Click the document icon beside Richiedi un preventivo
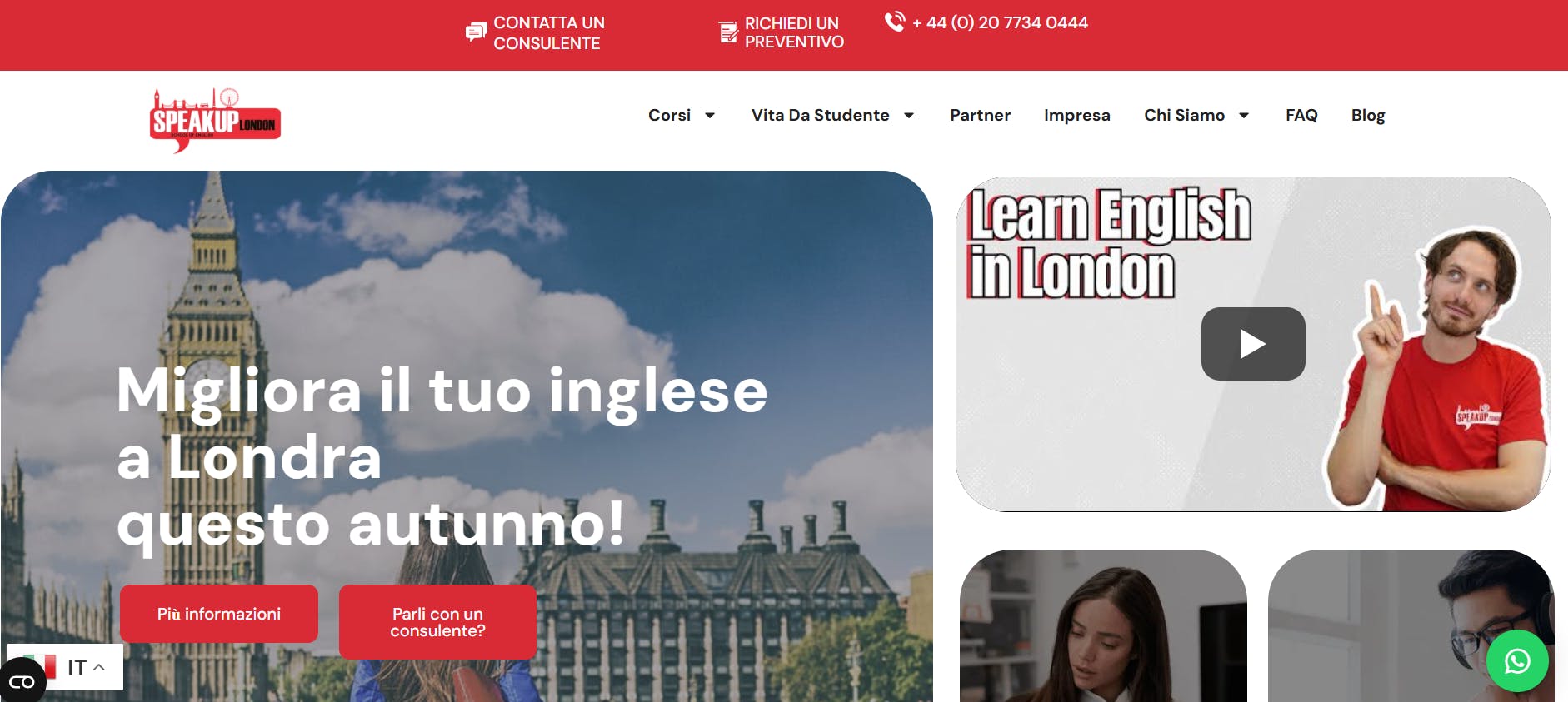 [x=728, y=32]
